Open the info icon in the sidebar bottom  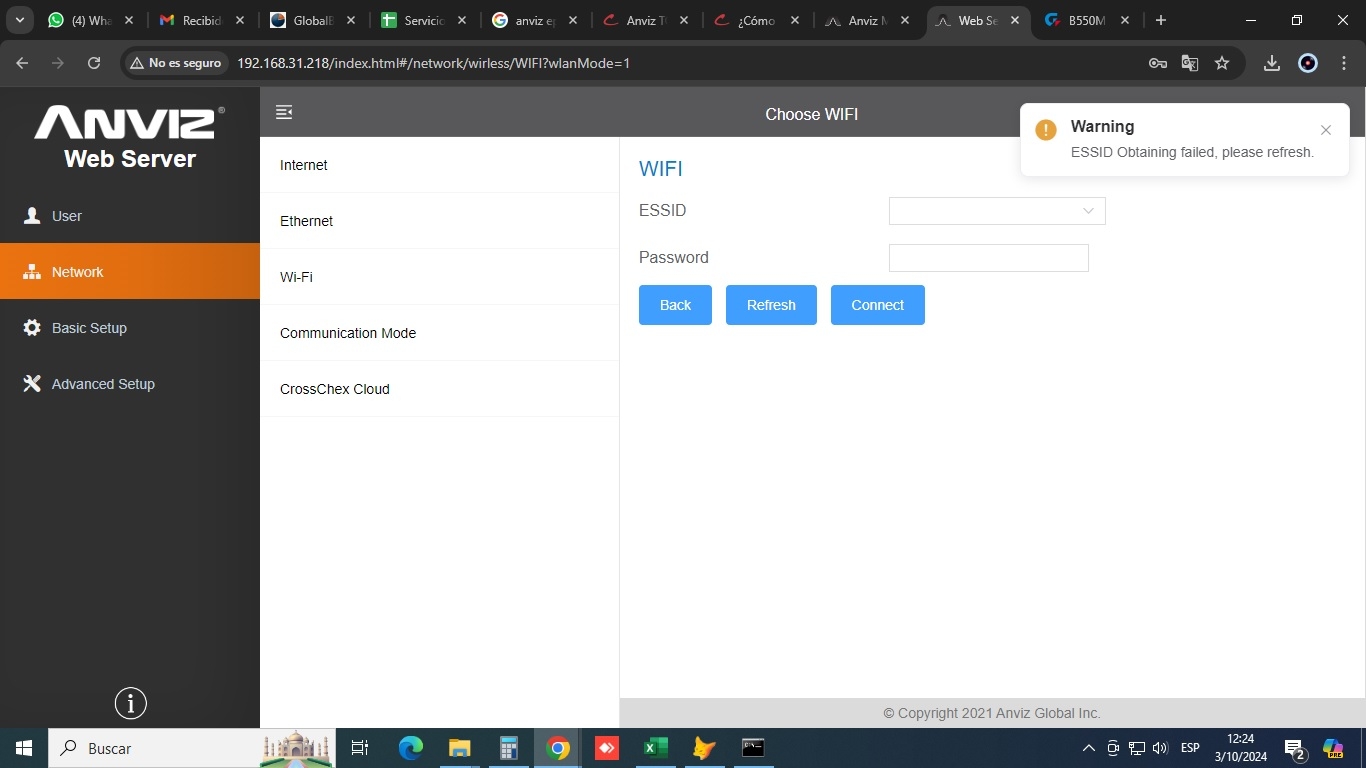tap(131, 703)
